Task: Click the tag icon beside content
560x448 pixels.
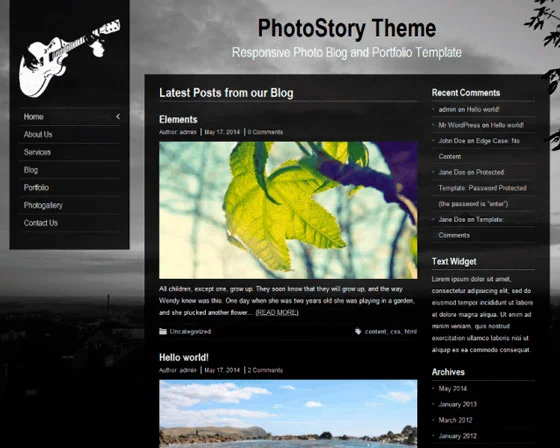Action: tap(358, 332)
